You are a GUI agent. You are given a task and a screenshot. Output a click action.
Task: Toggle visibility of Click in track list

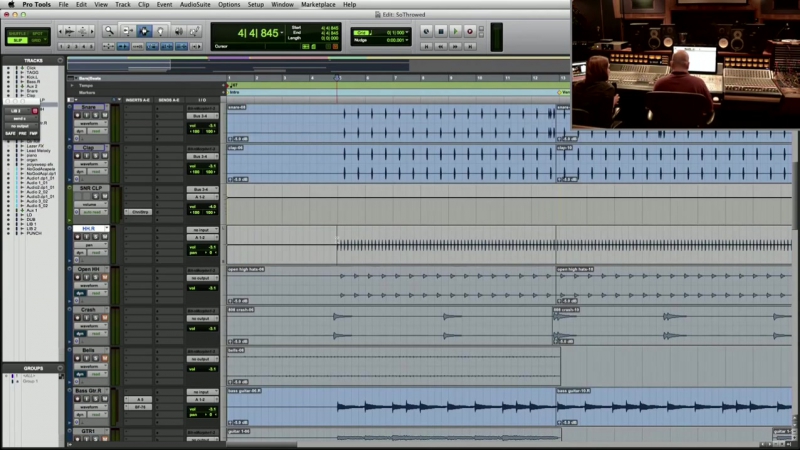pos(8,68)
